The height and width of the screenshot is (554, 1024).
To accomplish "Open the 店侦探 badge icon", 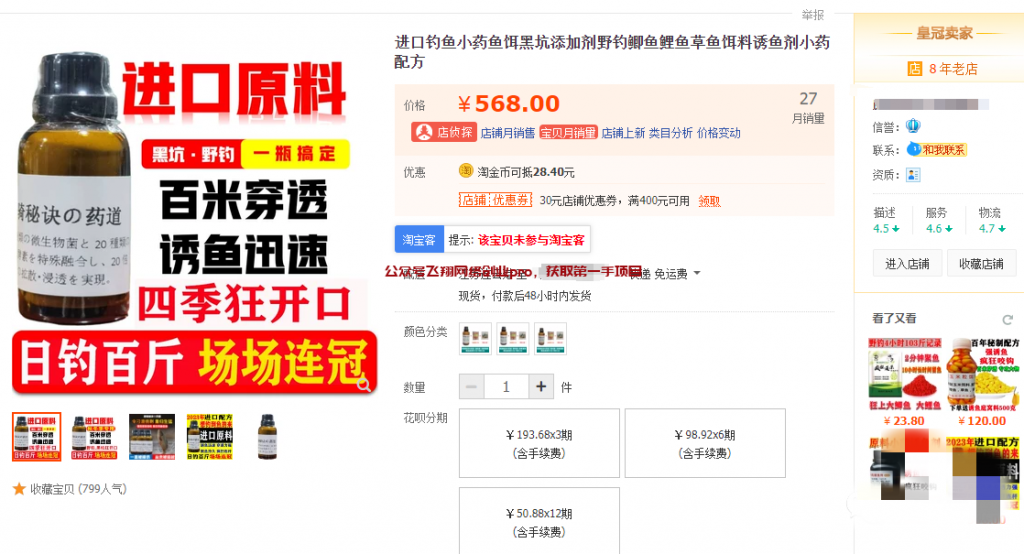I will point(424,132).
